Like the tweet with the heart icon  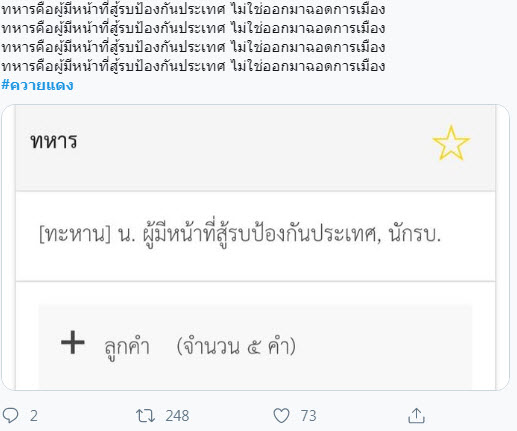(281, 416)
